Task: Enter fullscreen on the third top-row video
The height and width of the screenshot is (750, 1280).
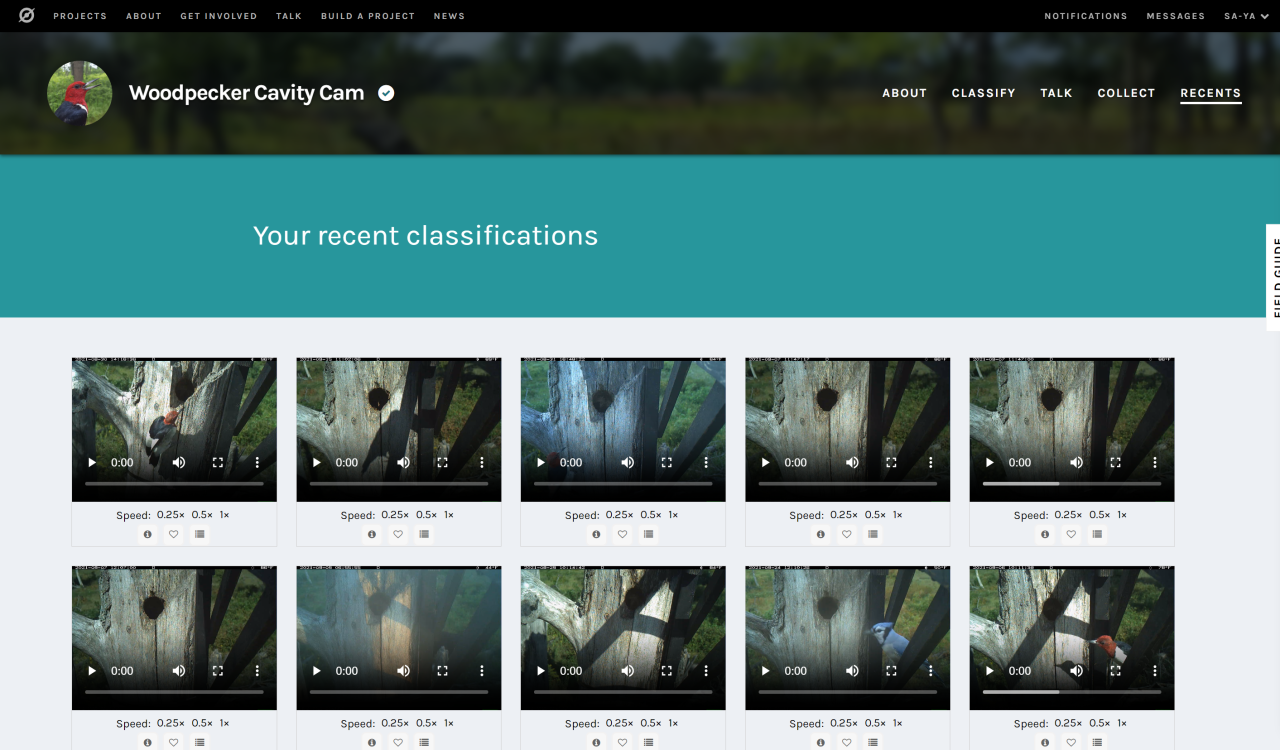Action: point(667,463)
